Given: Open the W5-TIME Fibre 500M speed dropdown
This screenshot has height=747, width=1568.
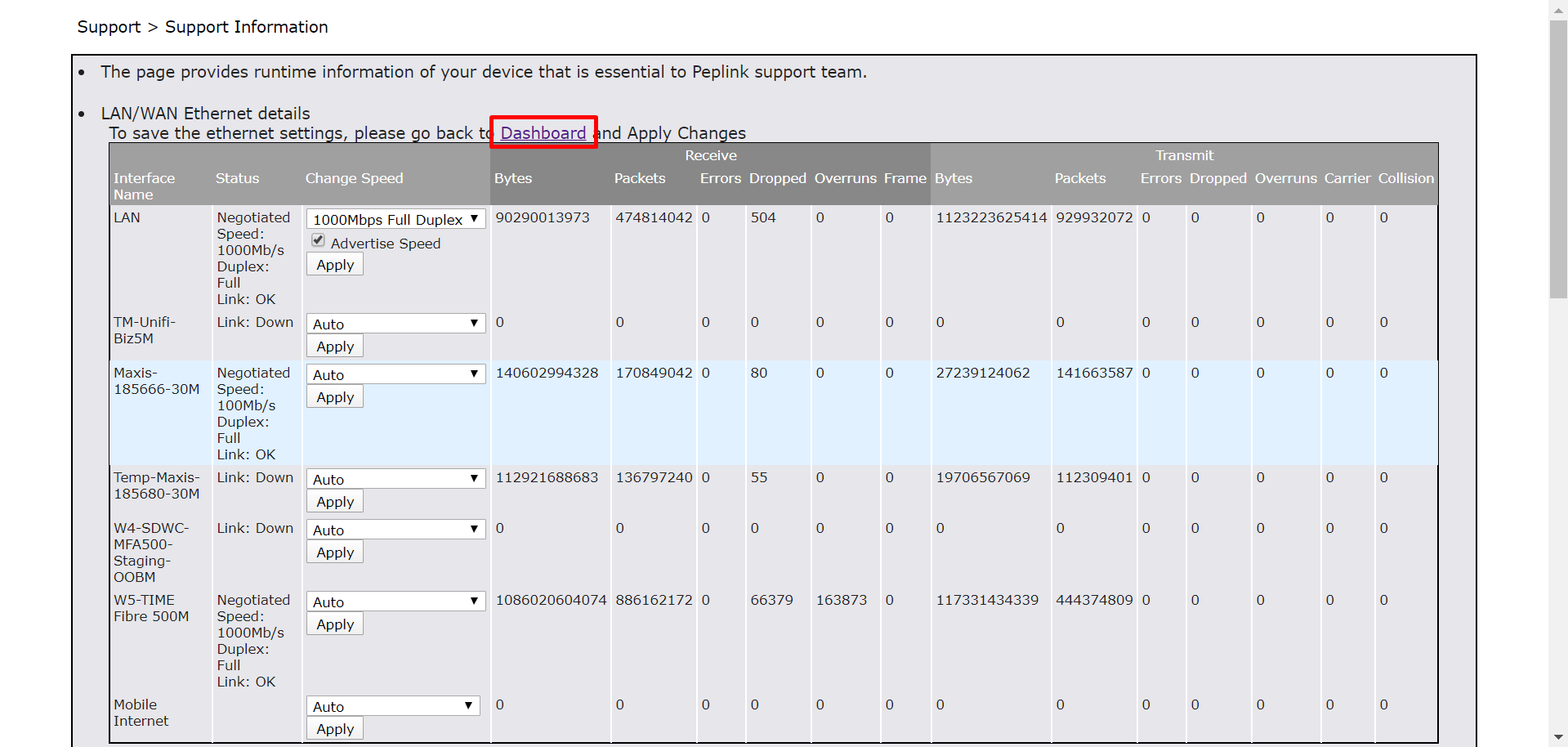Looking at the screenshot, I should tap(395, 602).
